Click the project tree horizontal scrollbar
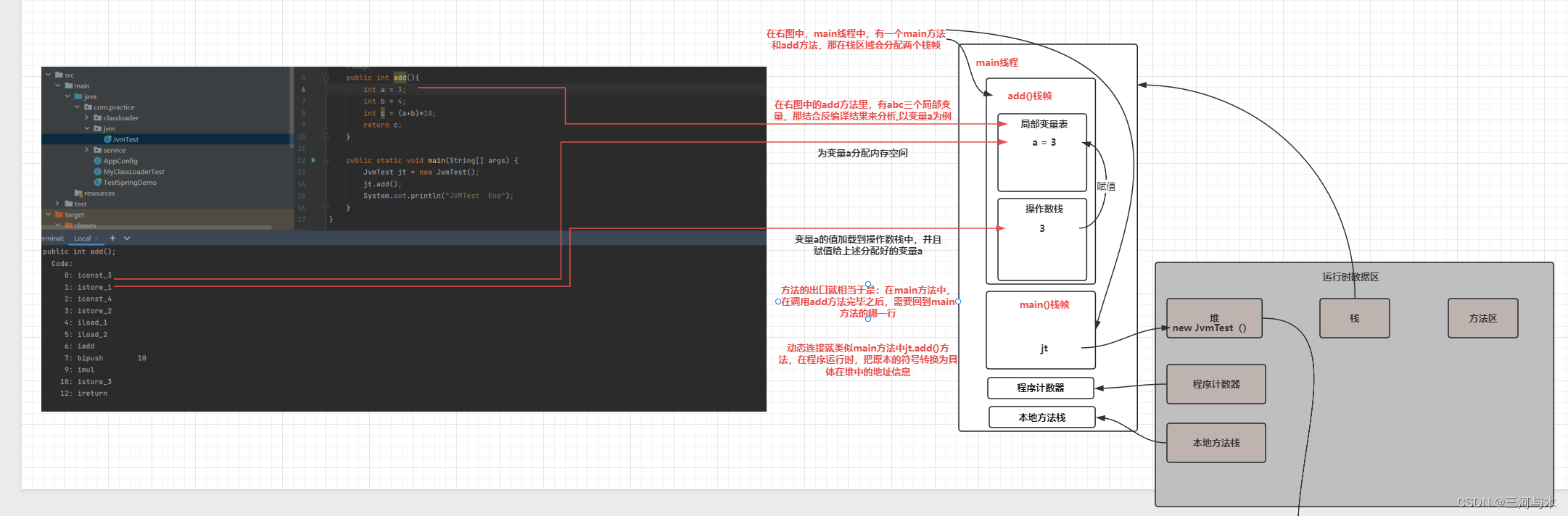This screenshot has width=1568, height=516. coord(157,228)
